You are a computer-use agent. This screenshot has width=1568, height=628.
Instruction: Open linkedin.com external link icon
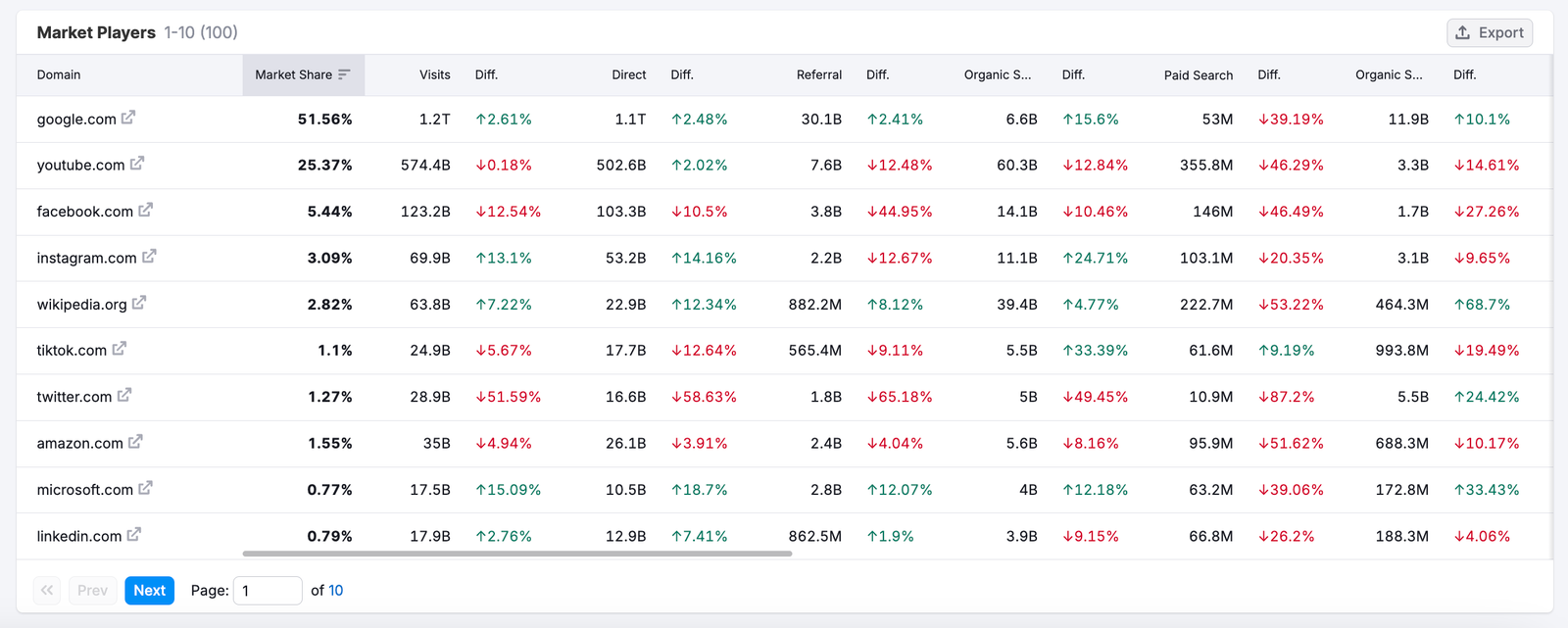(x=134, y=535)
